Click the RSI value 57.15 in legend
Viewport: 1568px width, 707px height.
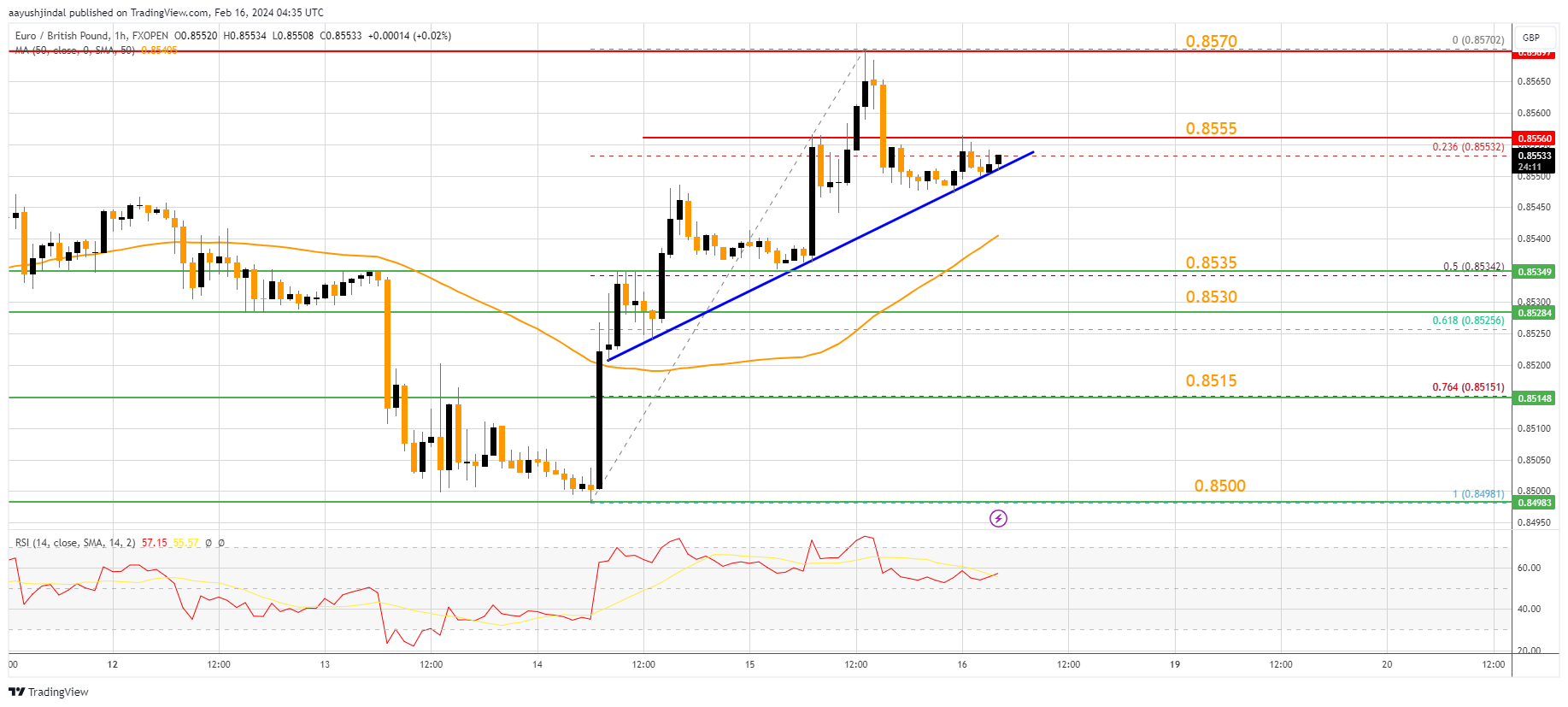(x=155, y=543)
